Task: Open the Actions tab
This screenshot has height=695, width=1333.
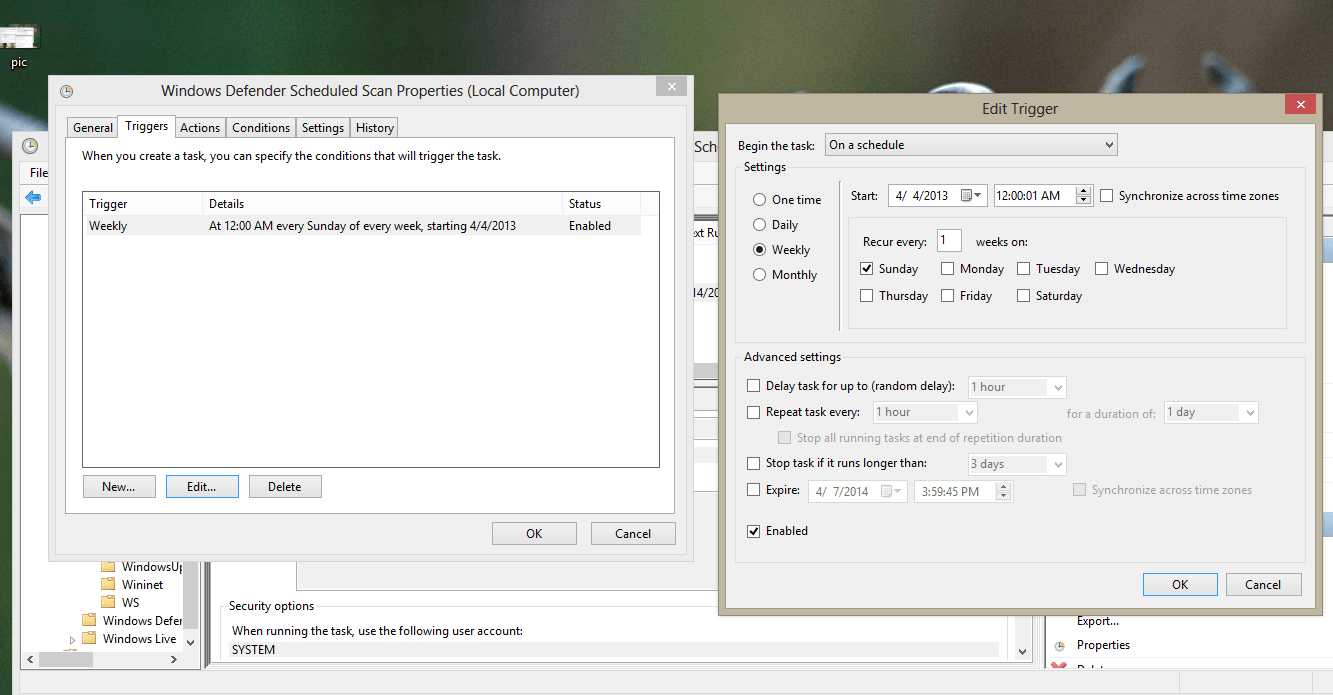Action: [200, 128]
